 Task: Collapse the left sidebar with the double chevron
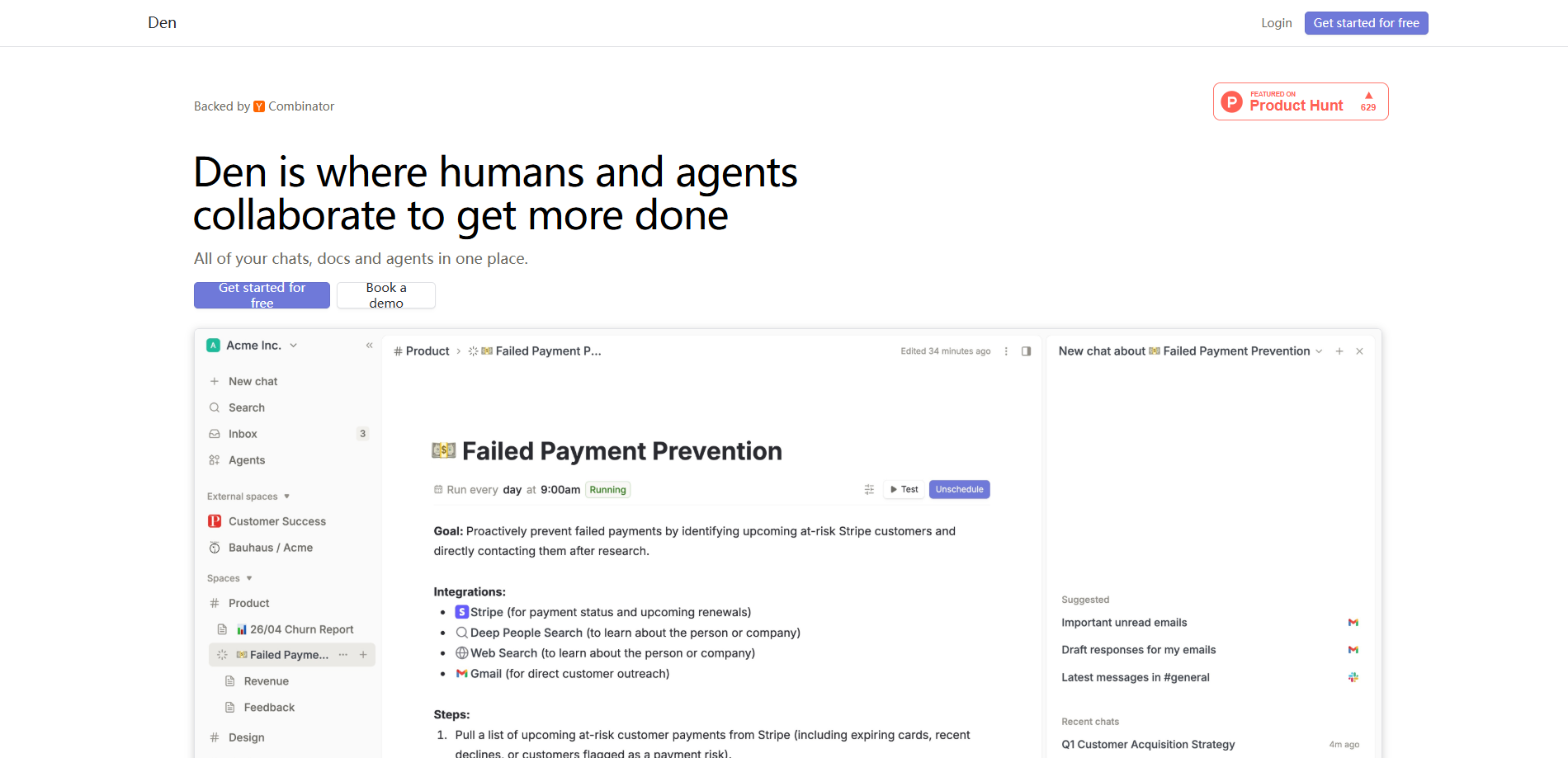click(369, 346)
